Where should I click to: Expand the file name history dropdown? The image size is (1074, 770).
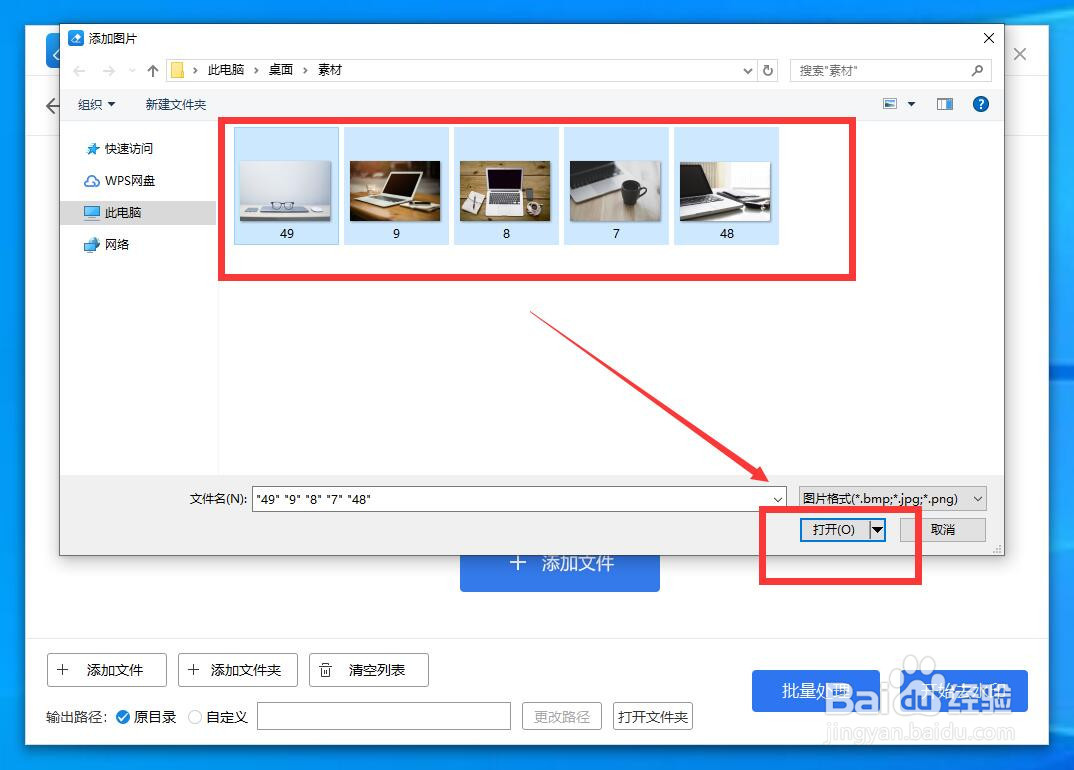point(777,499)
